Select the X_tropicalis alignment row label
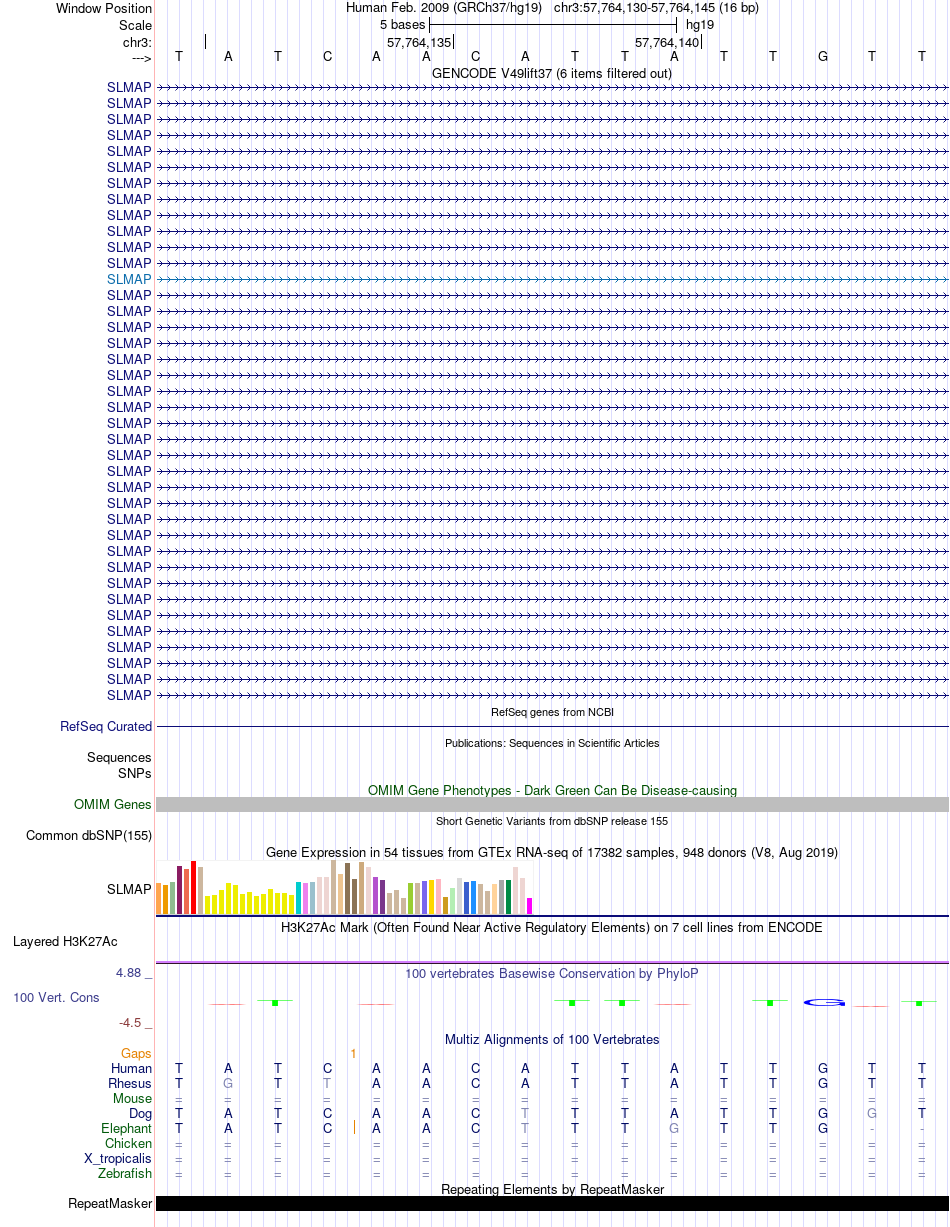The image size is (950, 1227). point(118,1159)
